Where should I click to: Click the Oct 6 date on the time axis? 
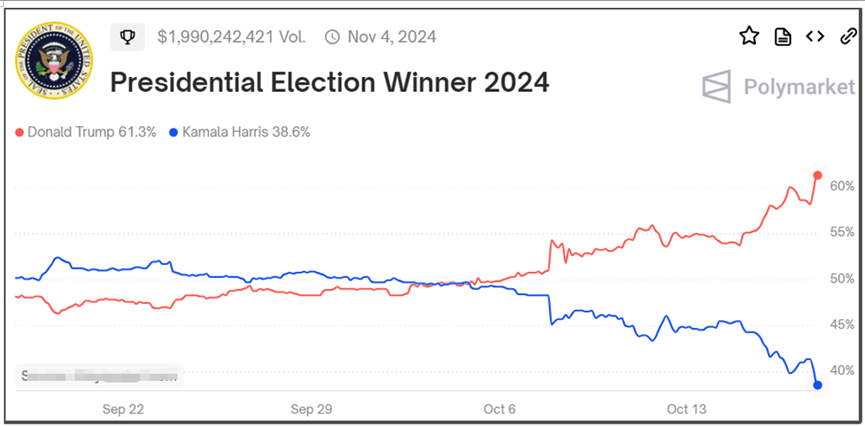point(499,409)
